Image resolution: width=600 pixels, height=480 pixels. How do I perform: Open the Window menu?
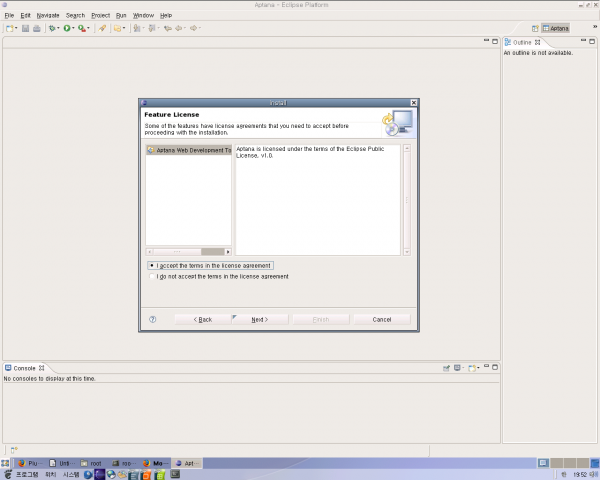143,15
